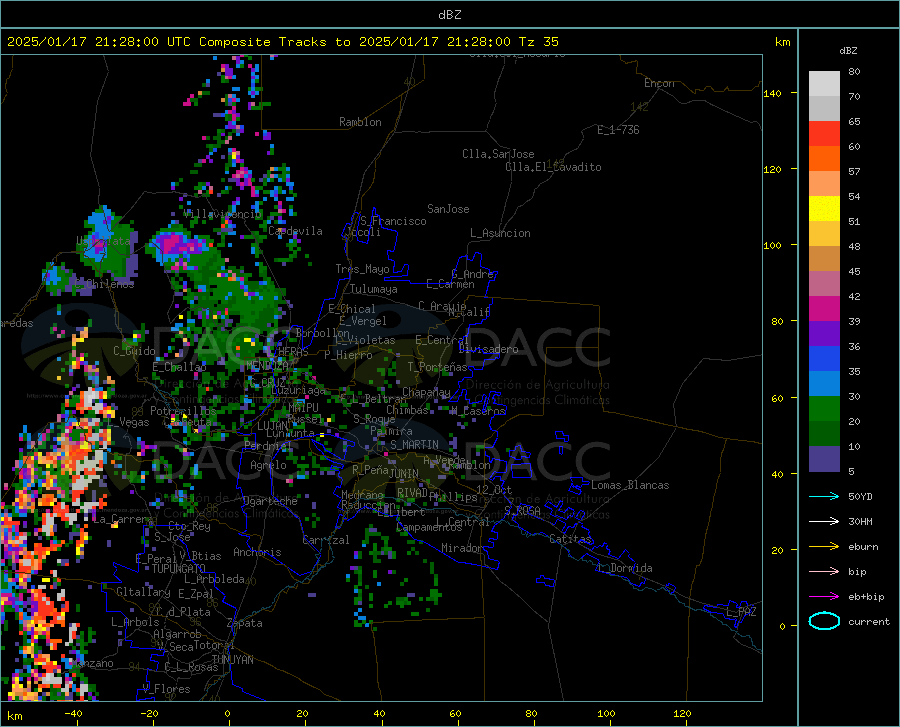
Task: Click the MENDOZA city label on map
Action: pos(267,366)
